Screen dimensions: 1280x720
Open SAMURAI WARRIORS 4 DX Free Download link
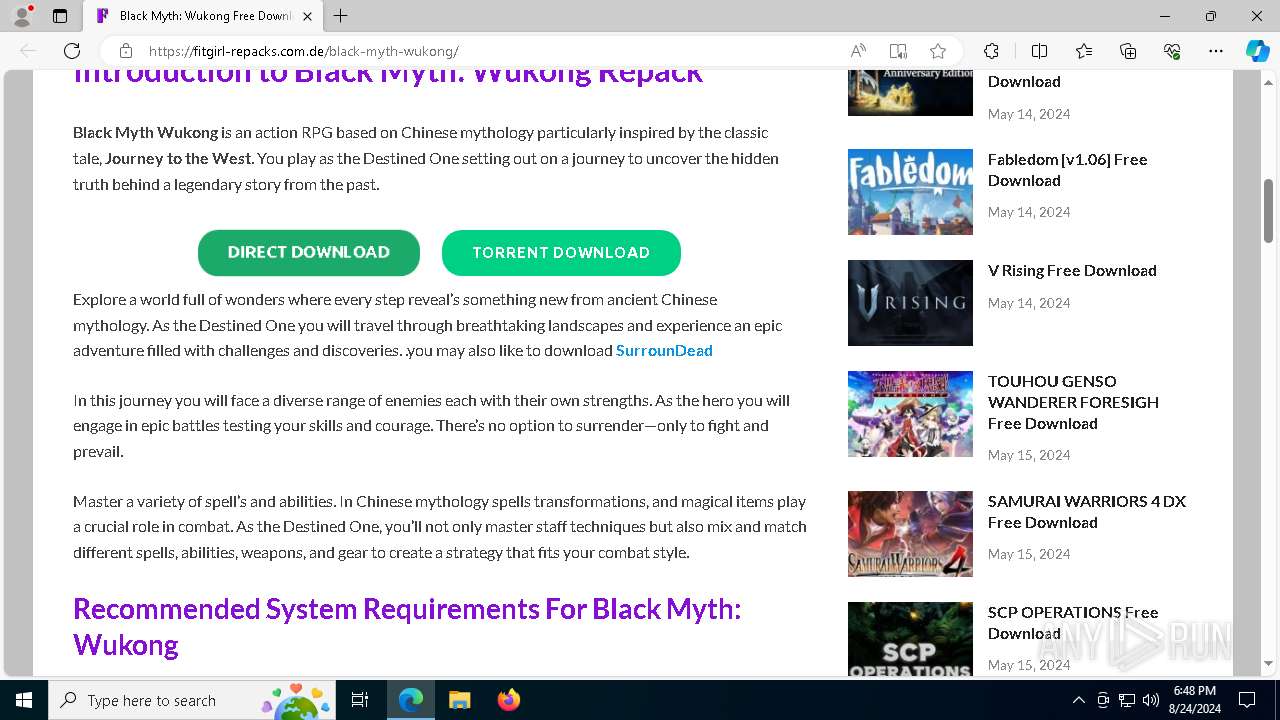[1087, 512]
